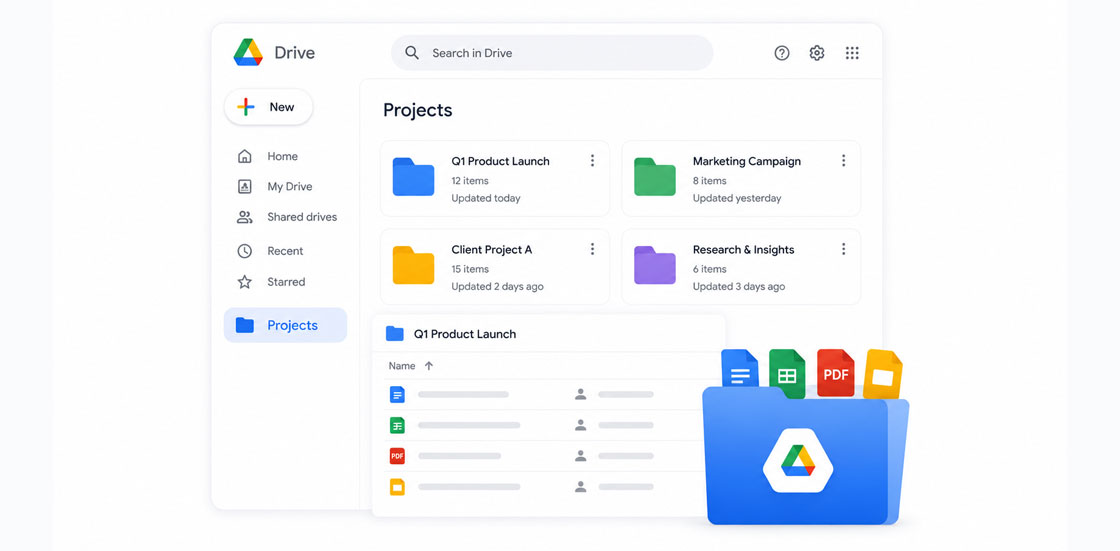The width and height of the screenshot is (1120, 551).
Task: Open the Docs file row icon
Action: click(x=397, y=394)
